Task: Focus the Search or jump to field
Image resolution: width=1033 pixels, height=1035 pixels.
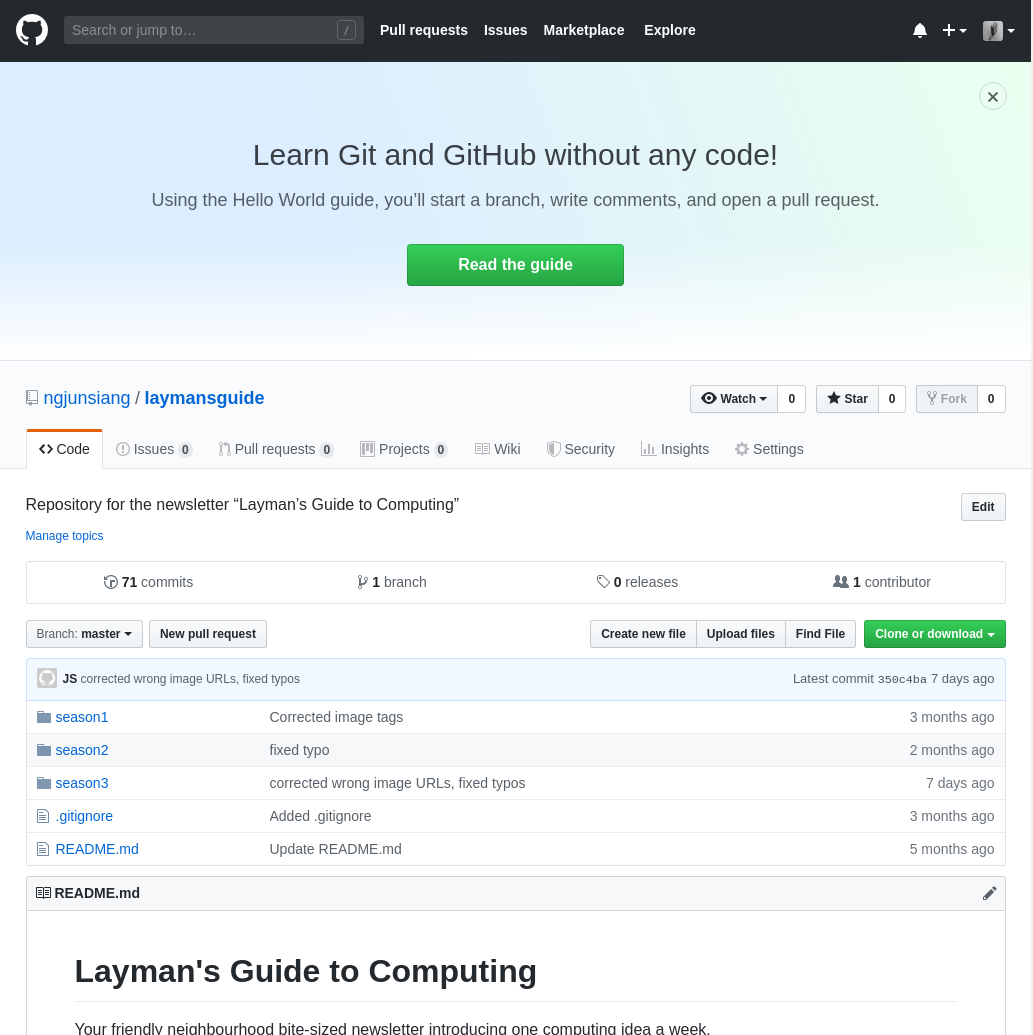Action: pyautogui.click(x=213, y=30)
